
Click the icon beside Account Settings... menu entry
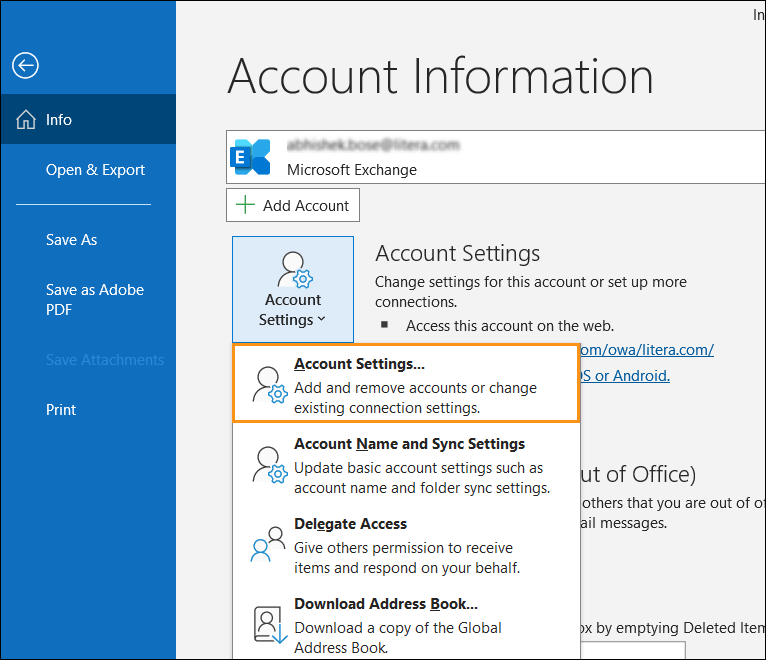click(x=270, y=384)
